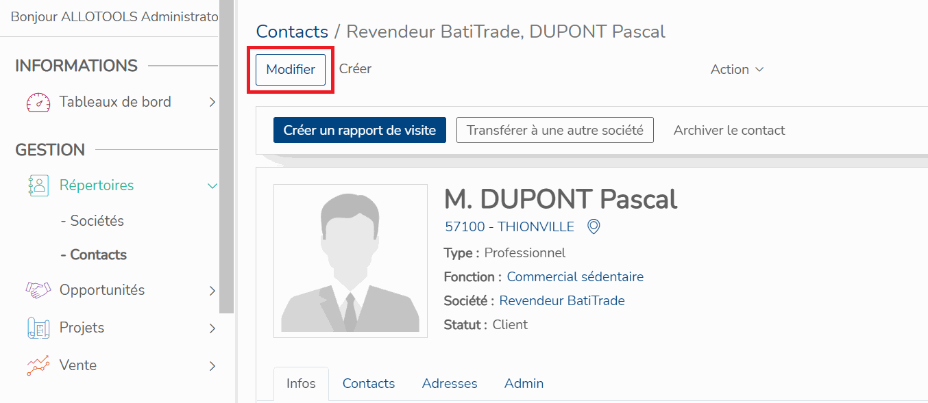The width and height of the screenshot is (928, 403).
Task: Expand the Opportunités menu chevron
Action: [212, 291]
